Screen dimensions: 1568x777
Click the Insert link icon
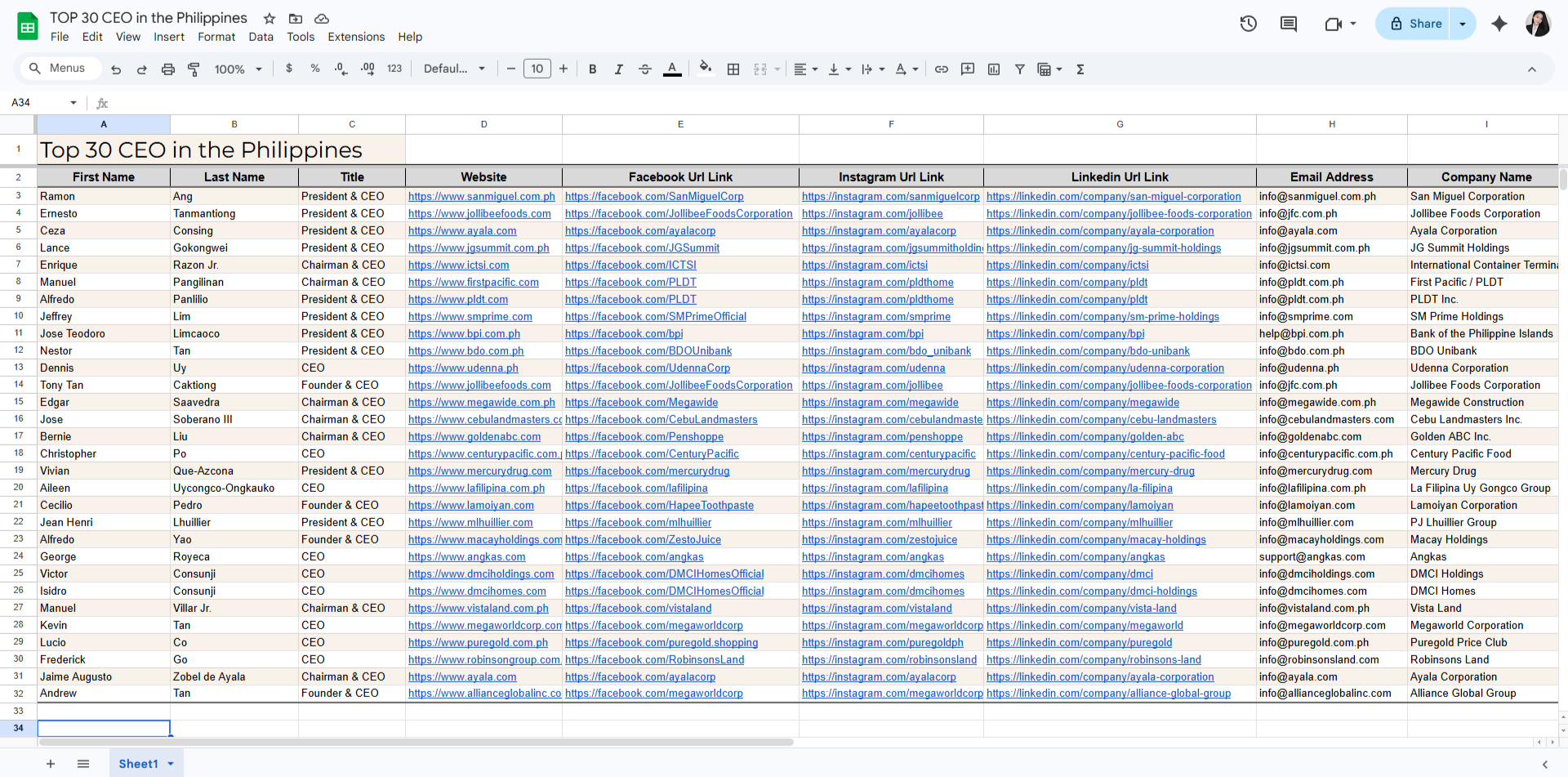click(942, 69)
